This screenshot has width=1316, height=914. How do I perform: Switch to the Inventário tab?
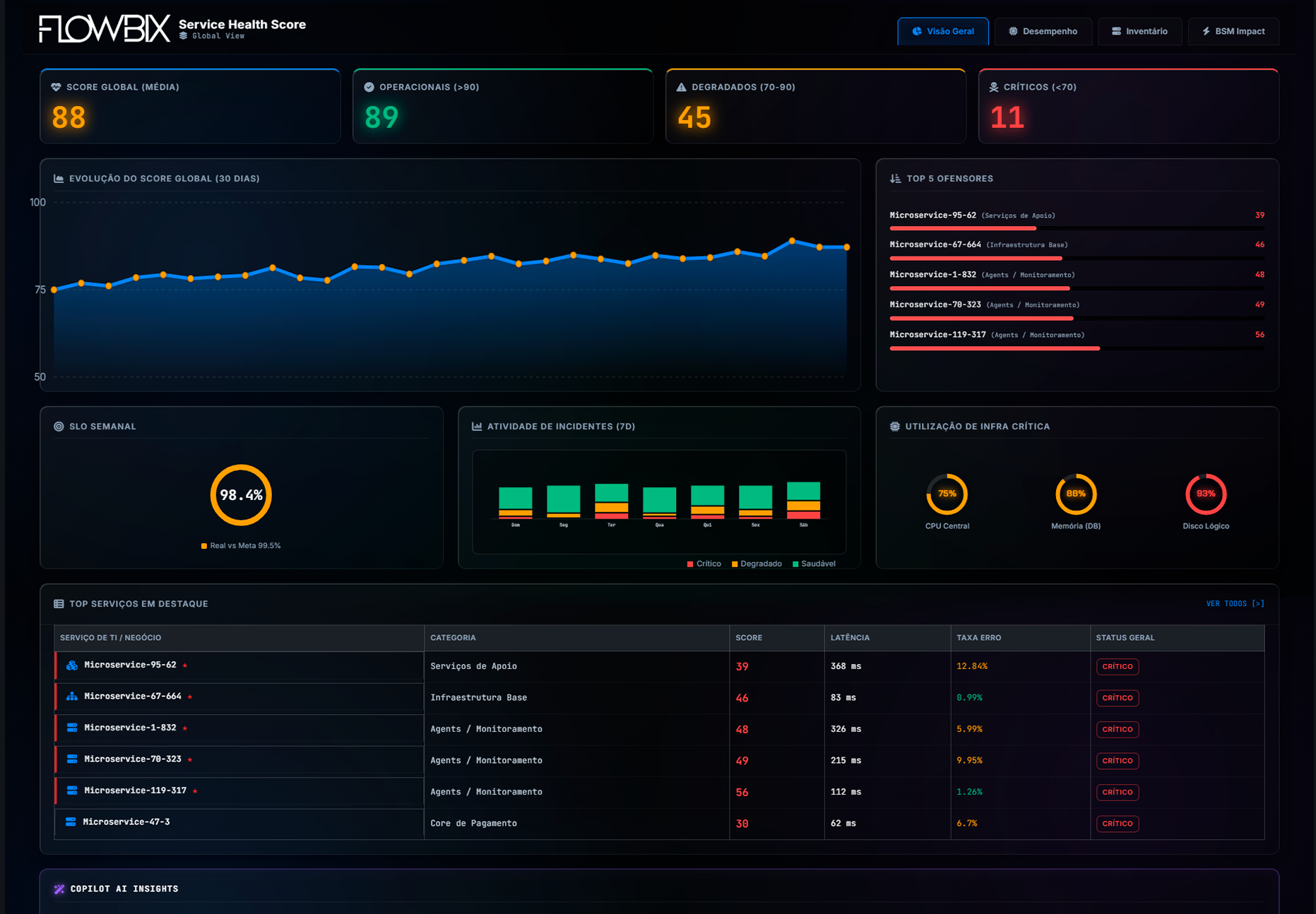pyautogui.click(x=1139, y=31)
